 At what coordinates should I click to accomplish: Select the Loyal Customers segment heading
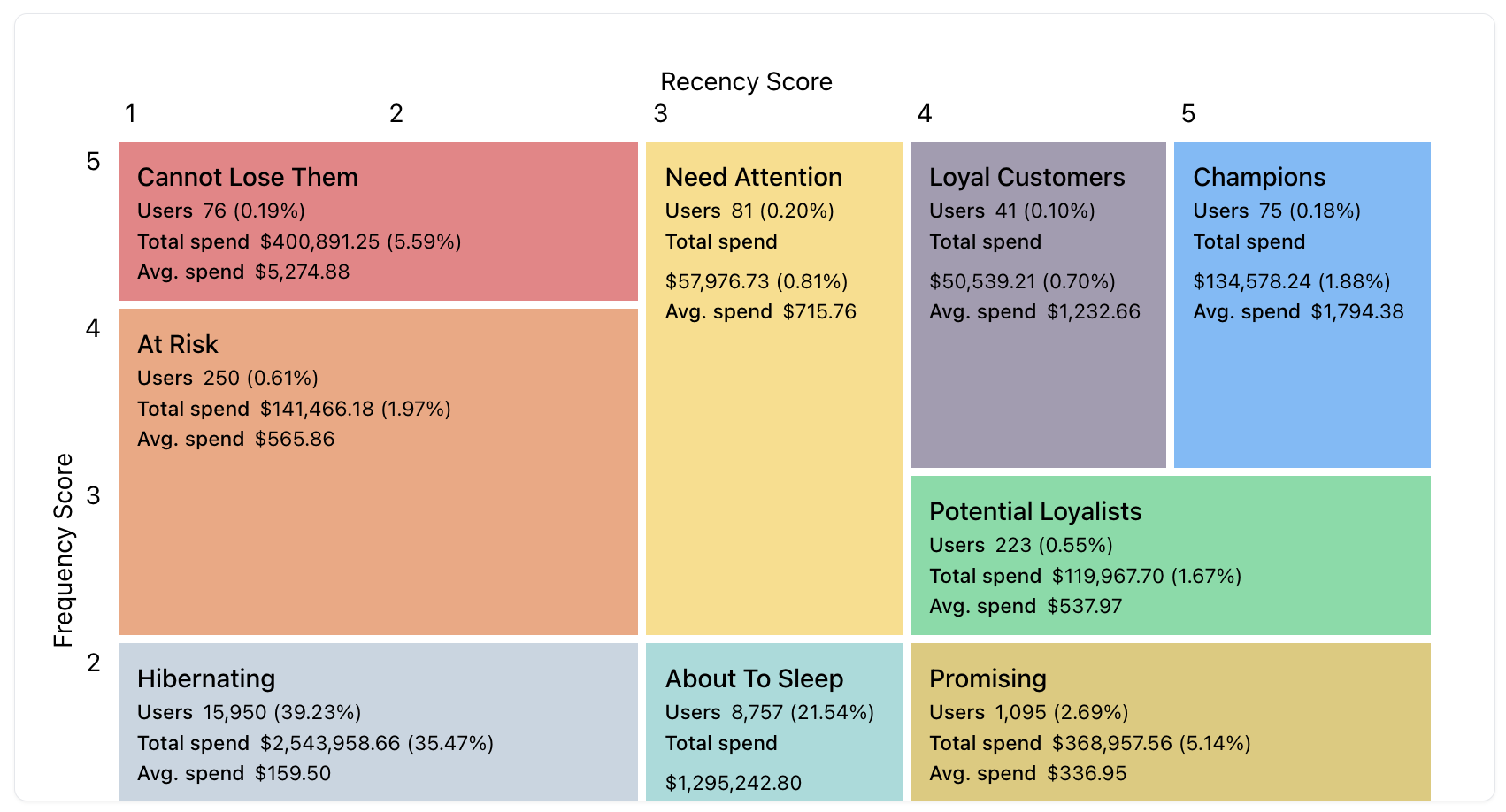tap(1026, 178)
